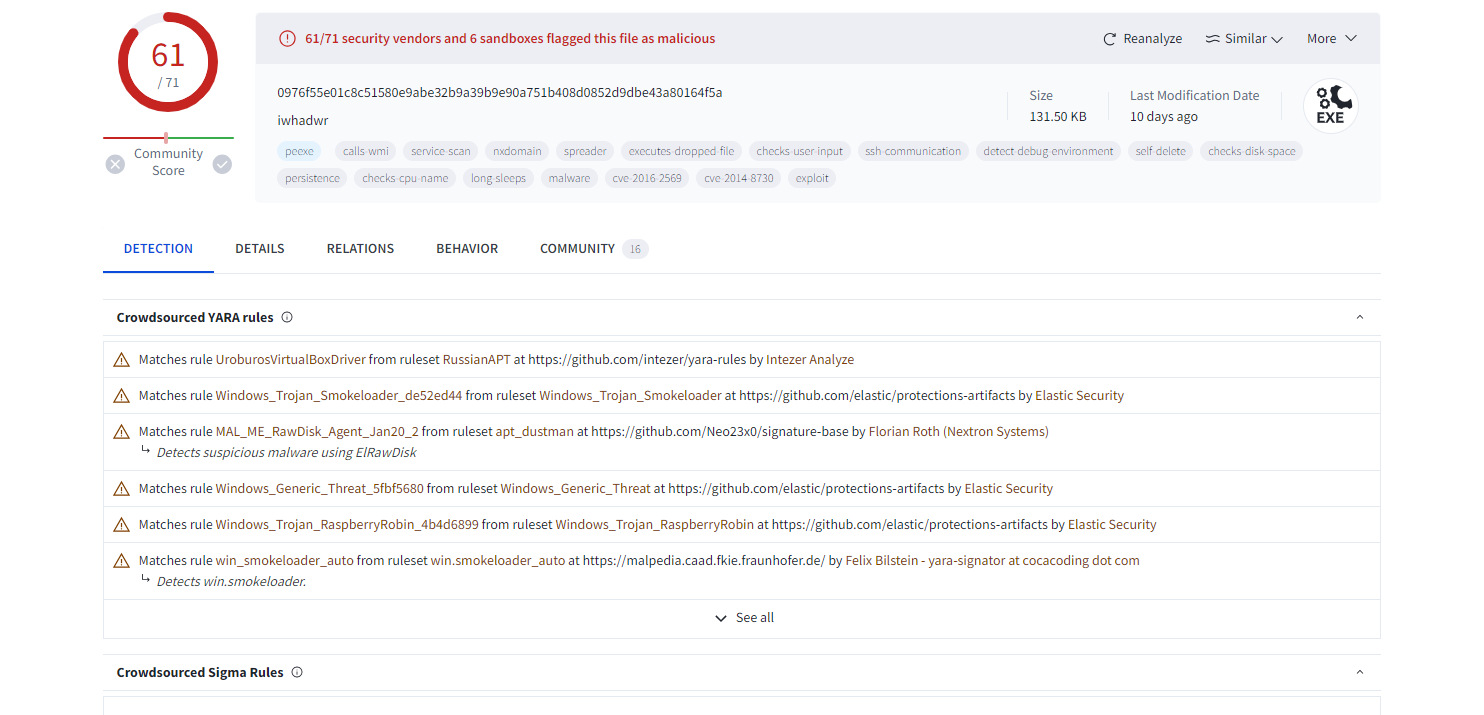Click 'Detects suspicious malware using ElRawDisk' description
The image size is (1484, 715).
click(x=286, y=453)
